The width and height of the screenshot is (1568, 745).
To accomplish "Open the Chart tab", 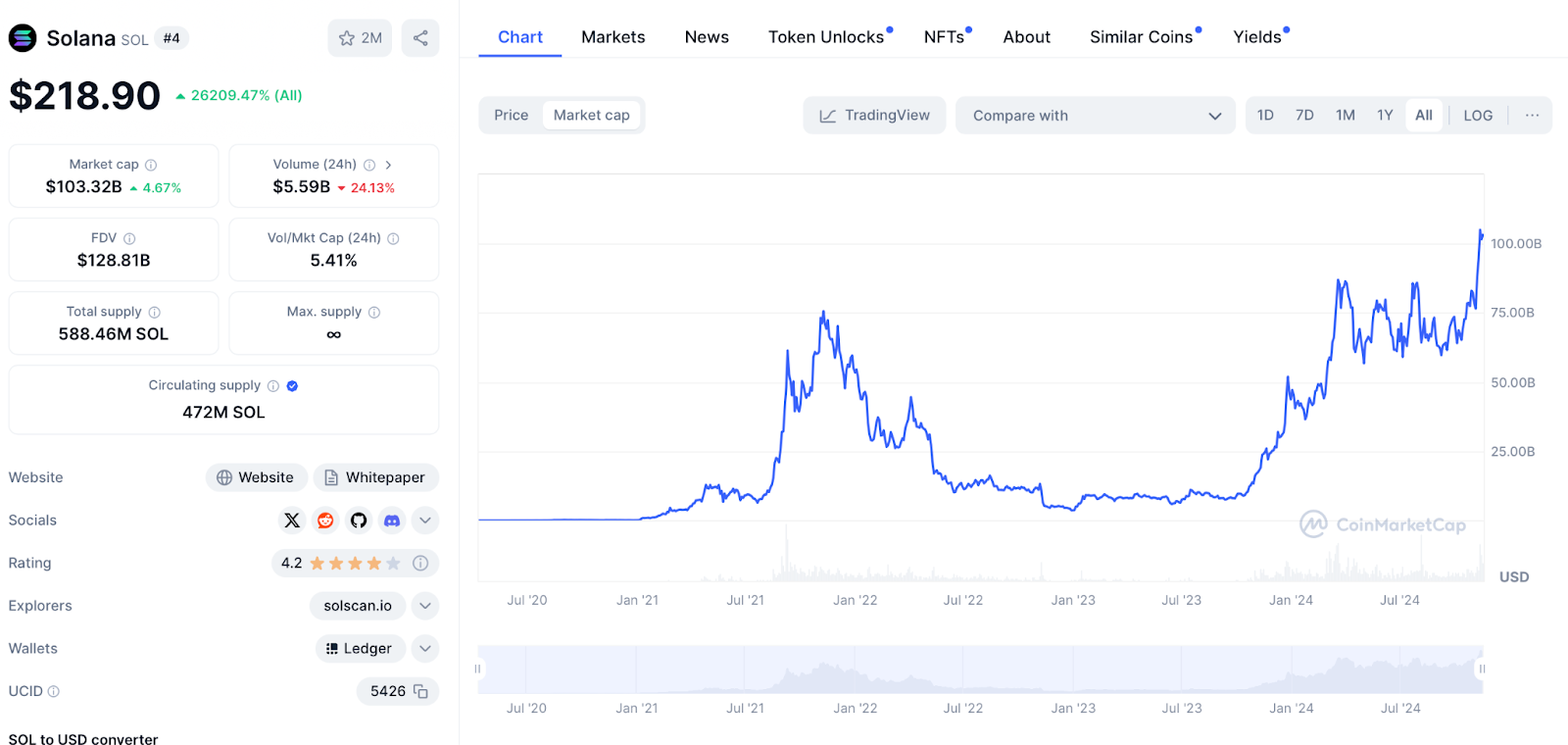I will click(x=520, y=37).
